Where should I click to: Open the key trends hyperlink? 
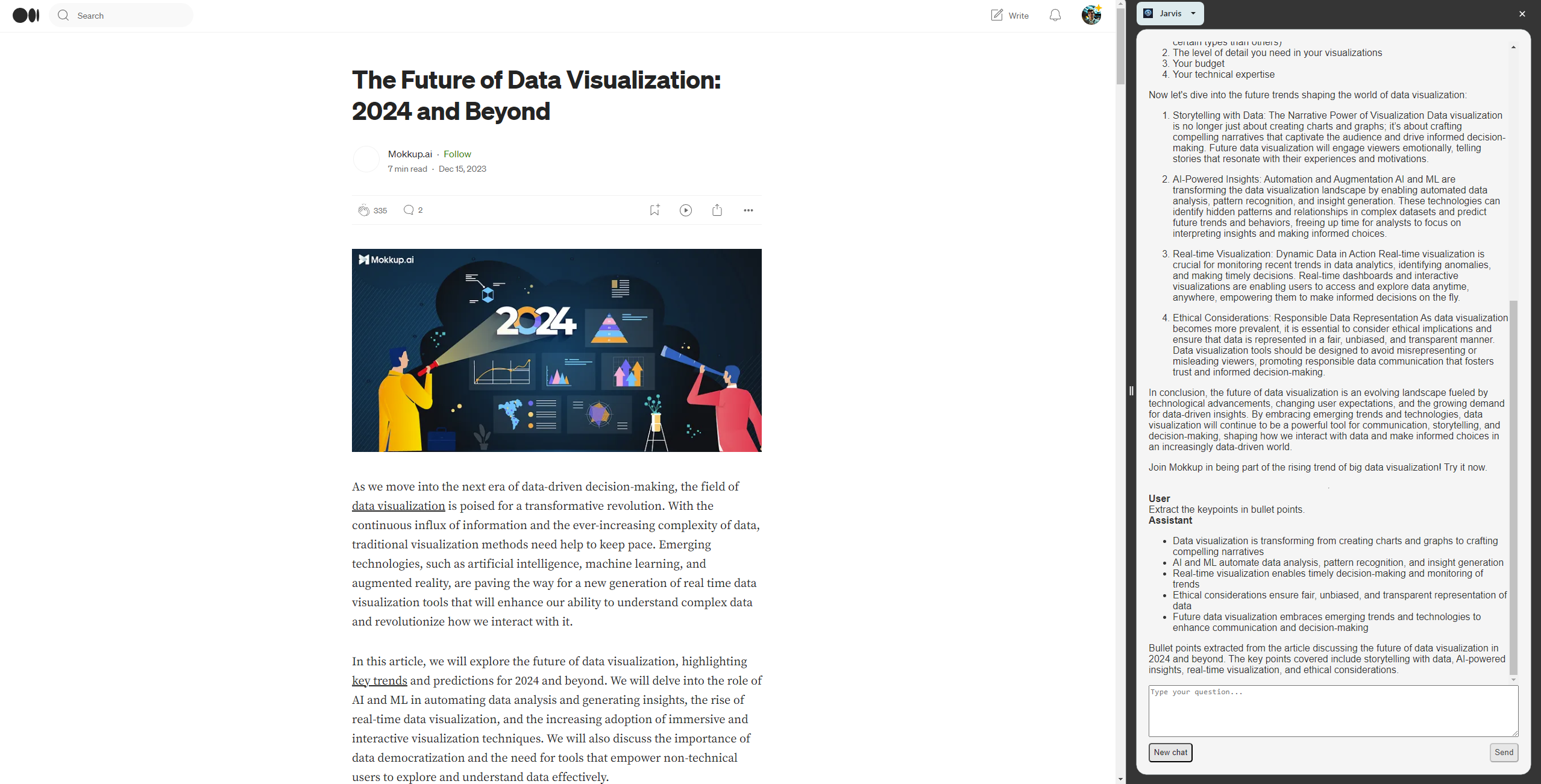[380, 681]
